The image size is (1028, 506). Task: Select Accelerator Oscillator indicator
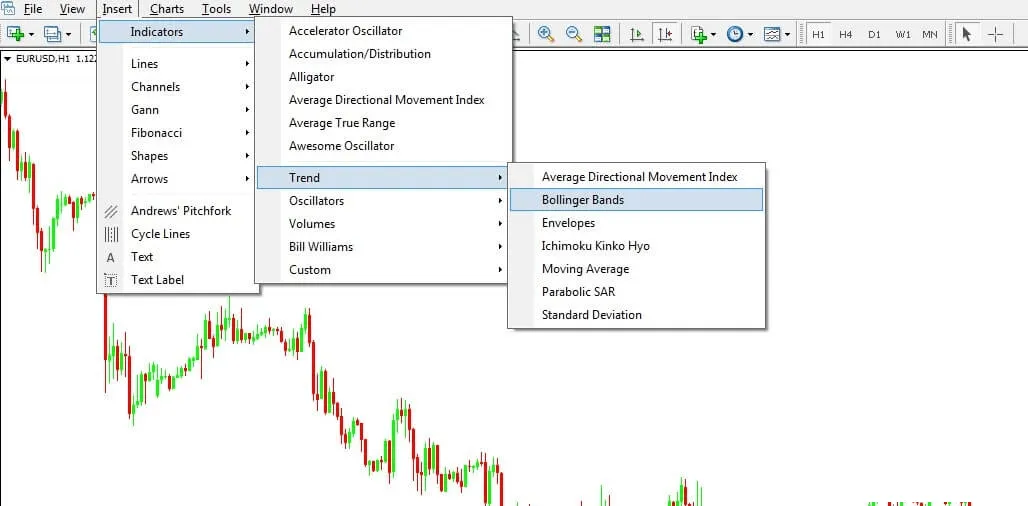383,31
